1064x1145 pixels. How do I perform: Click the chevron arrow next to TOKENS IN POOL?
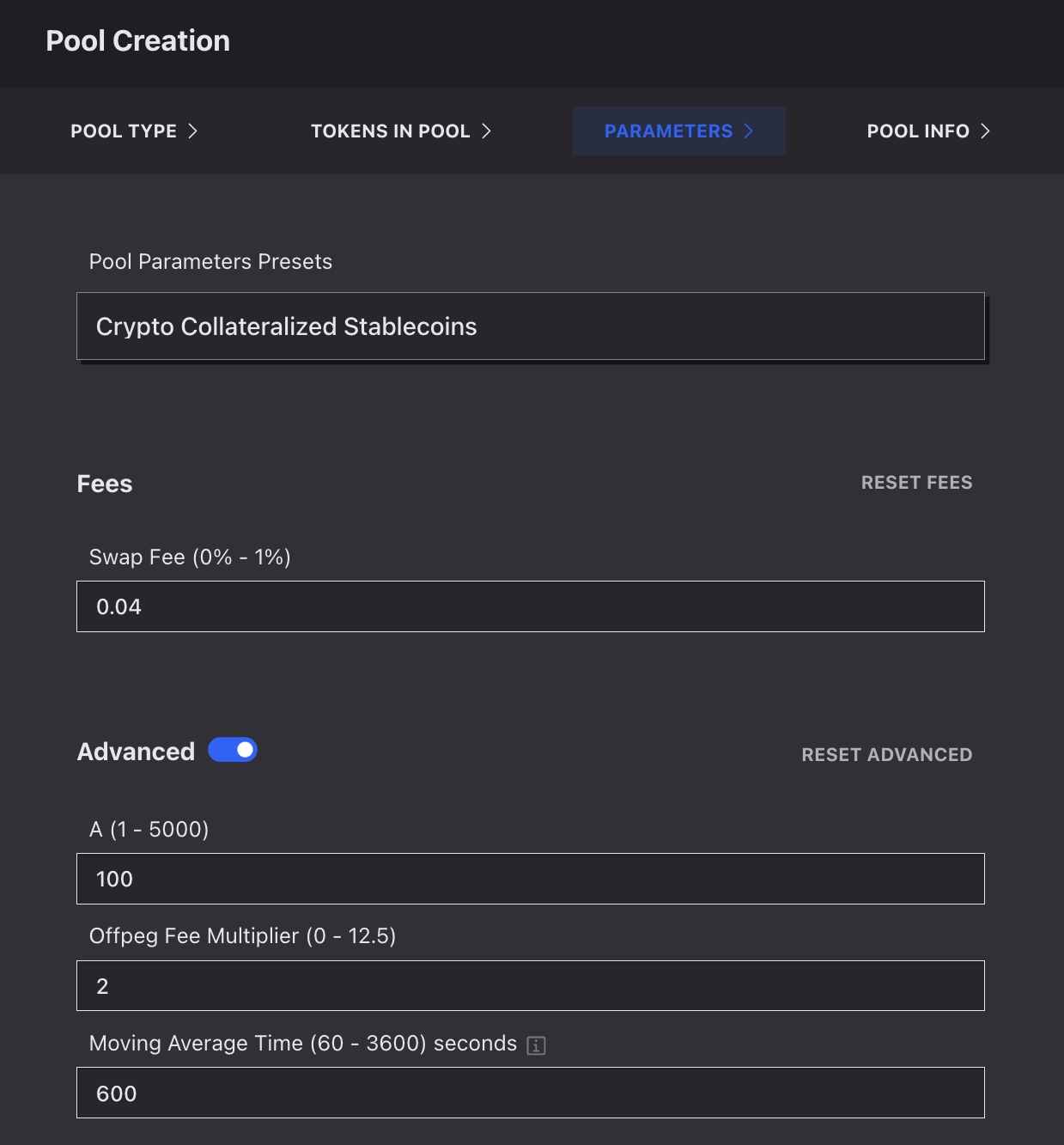(487, 131)
